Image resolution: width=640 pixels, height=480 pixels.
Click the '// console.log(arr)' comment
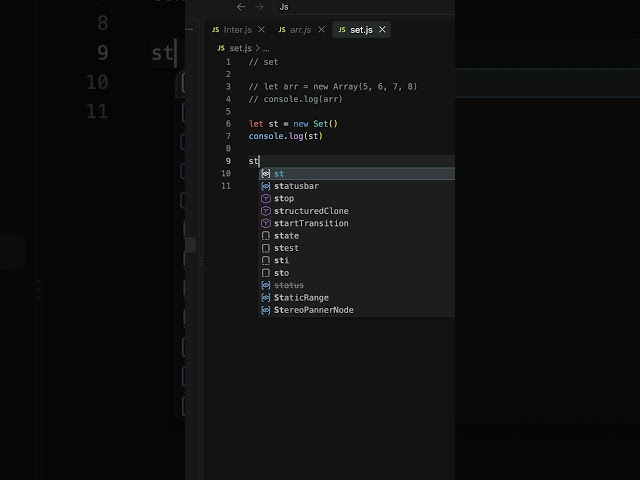[x=296, y=99]
